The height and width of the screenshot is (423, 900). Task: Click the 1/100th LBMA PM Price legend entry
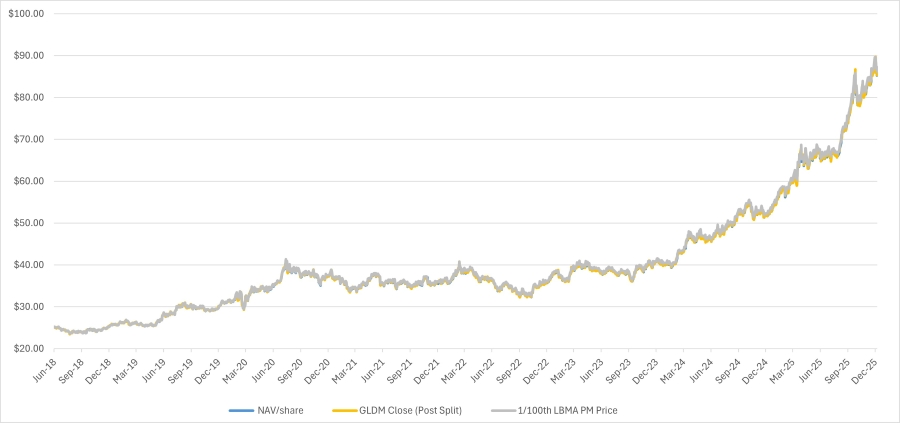pyautogui.click(x=554, y=410)
